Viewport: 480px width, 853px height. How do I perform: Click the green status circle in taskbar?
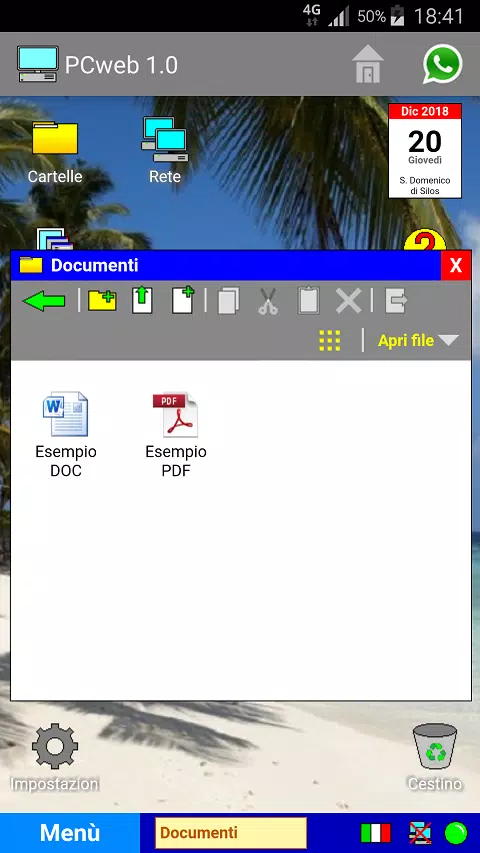pos(456,833)
